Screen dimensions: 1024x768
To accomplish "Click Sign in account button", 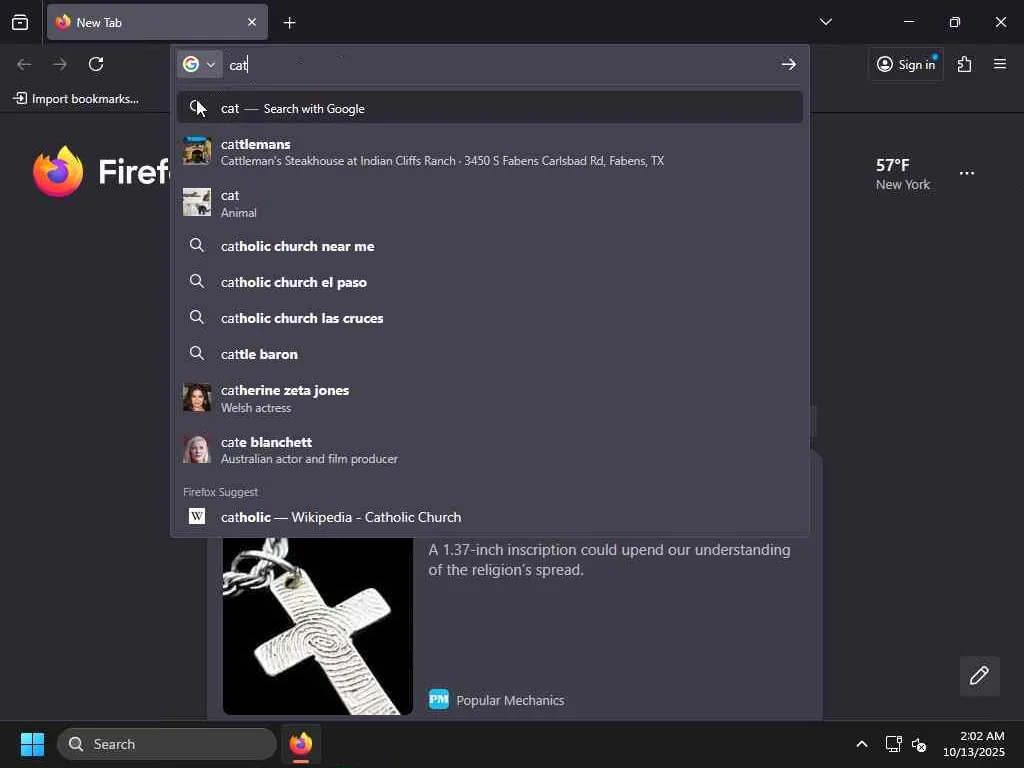I will (906, 64).
